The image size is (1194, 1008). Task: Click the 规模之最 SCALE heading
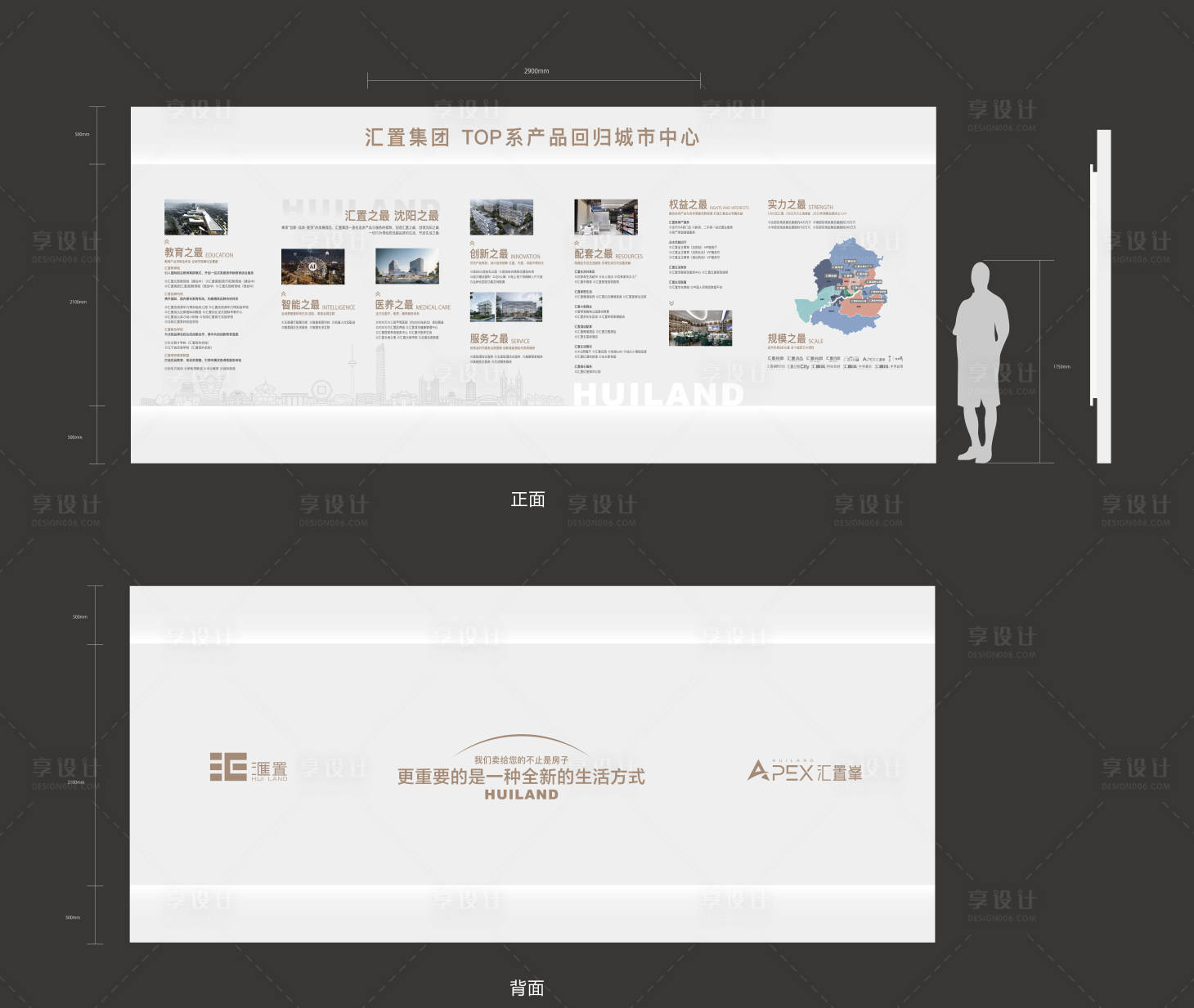(x=796, y=338)
